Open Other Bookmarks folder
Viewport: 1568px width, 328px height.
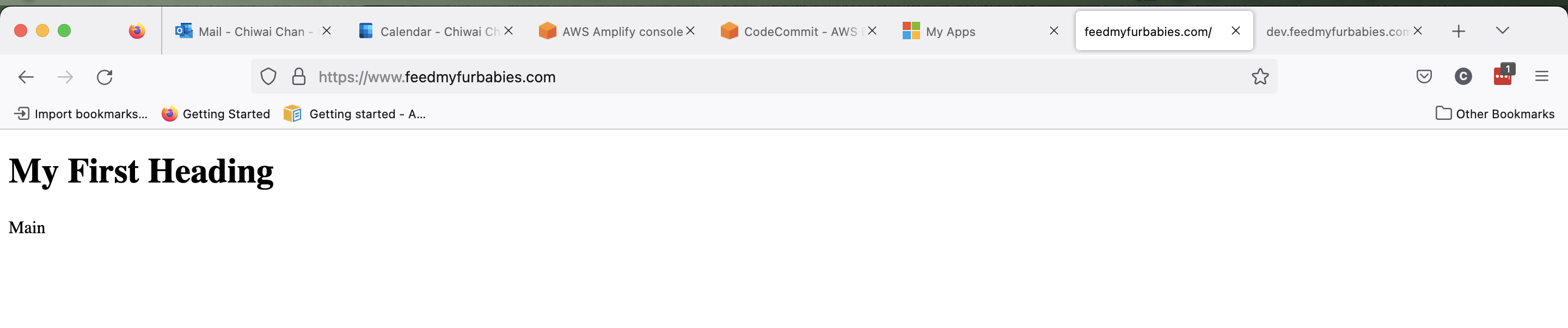pyautogui.click(x=1495, y=114)
